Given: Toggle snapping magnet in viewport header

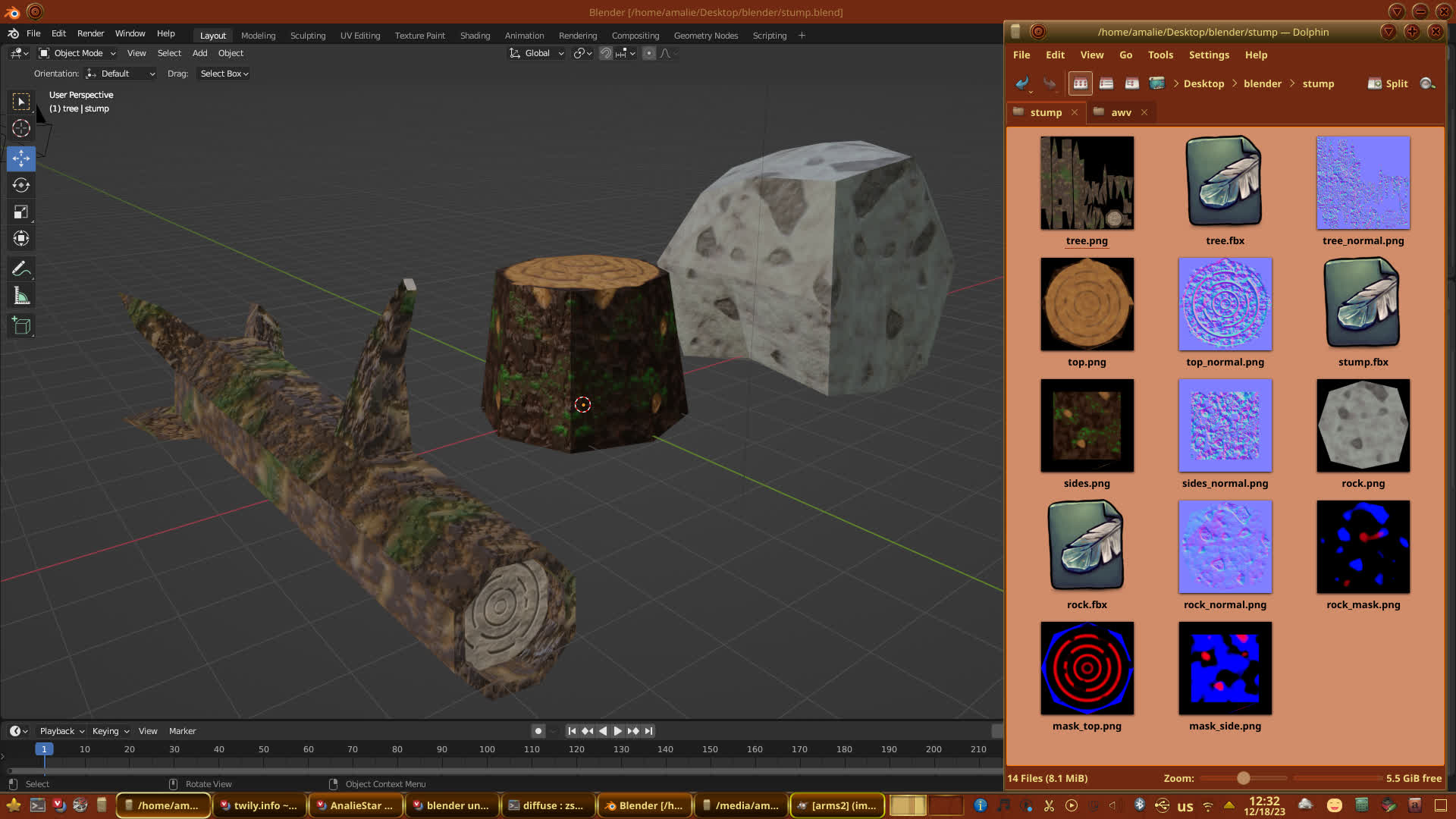Looking at the screenshot, I should (606, 53).
